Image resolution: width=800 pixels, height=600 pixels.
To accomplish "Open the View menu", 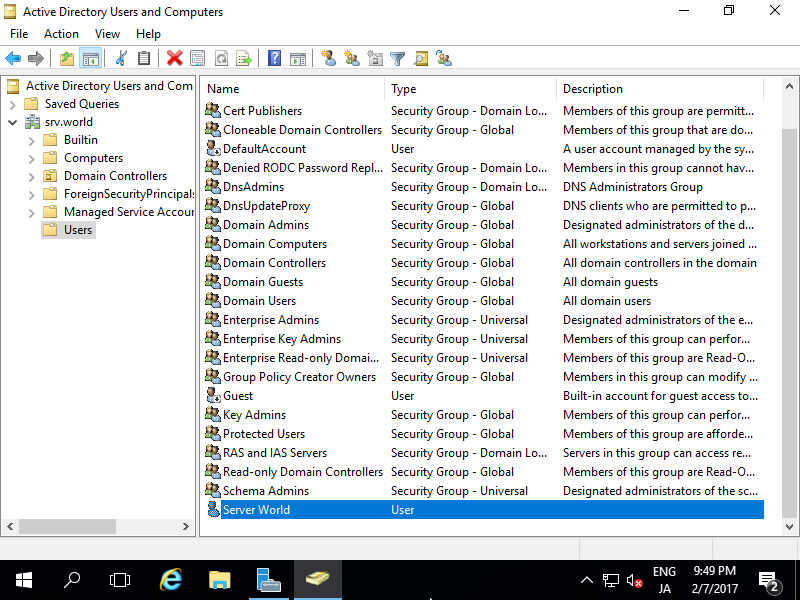I will pyautogui.click(x=107, y=34).
